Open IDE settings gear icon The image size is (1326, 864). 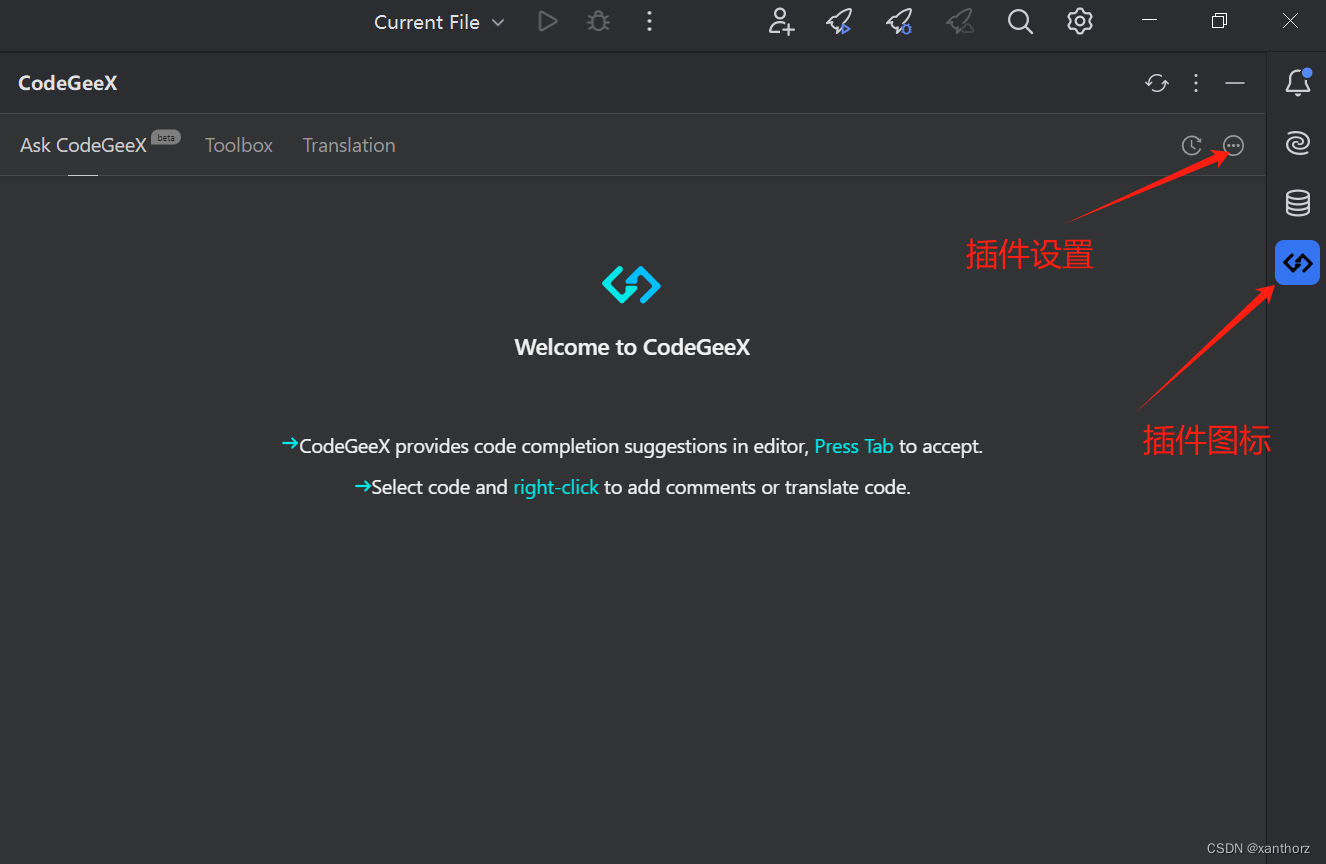point(1080,21)
